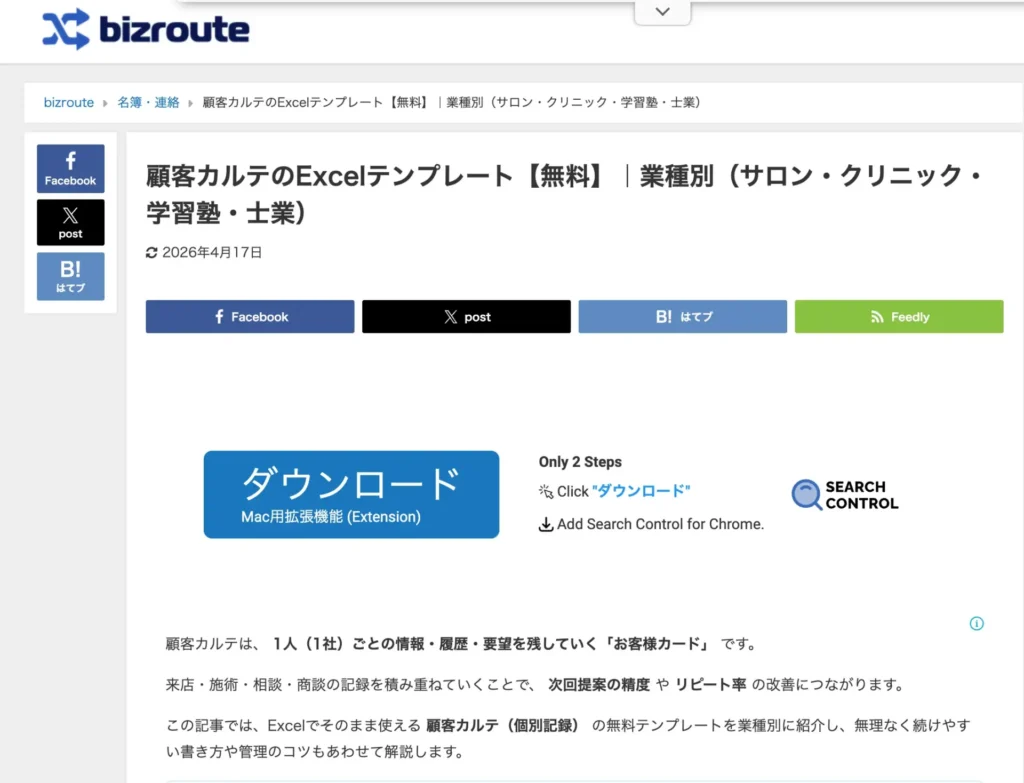Share via sidebar はてブ button

coord(71,276)
